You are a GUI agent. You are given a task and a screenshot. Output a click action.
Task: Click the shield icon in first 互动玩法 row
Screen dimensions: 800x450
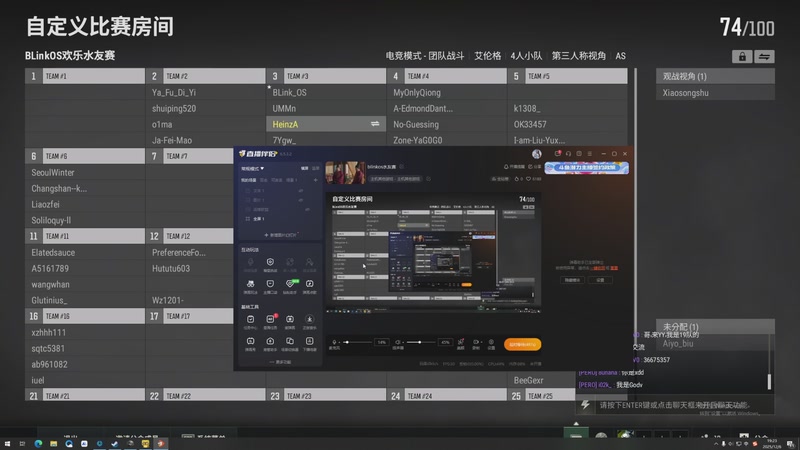pos(270,262)
